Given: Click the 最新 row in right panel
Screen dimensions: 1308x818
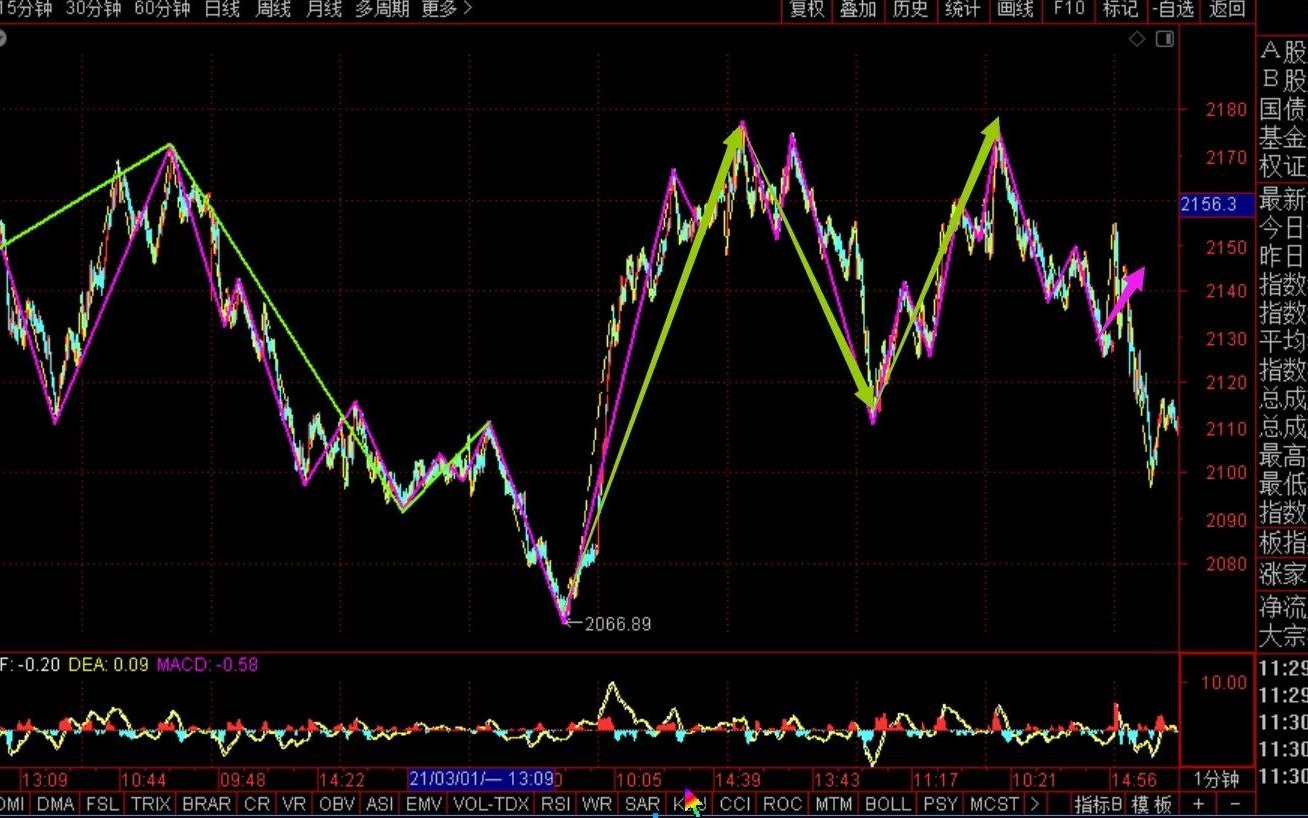Looking at the screenshot, I should tap(1283, 197).
